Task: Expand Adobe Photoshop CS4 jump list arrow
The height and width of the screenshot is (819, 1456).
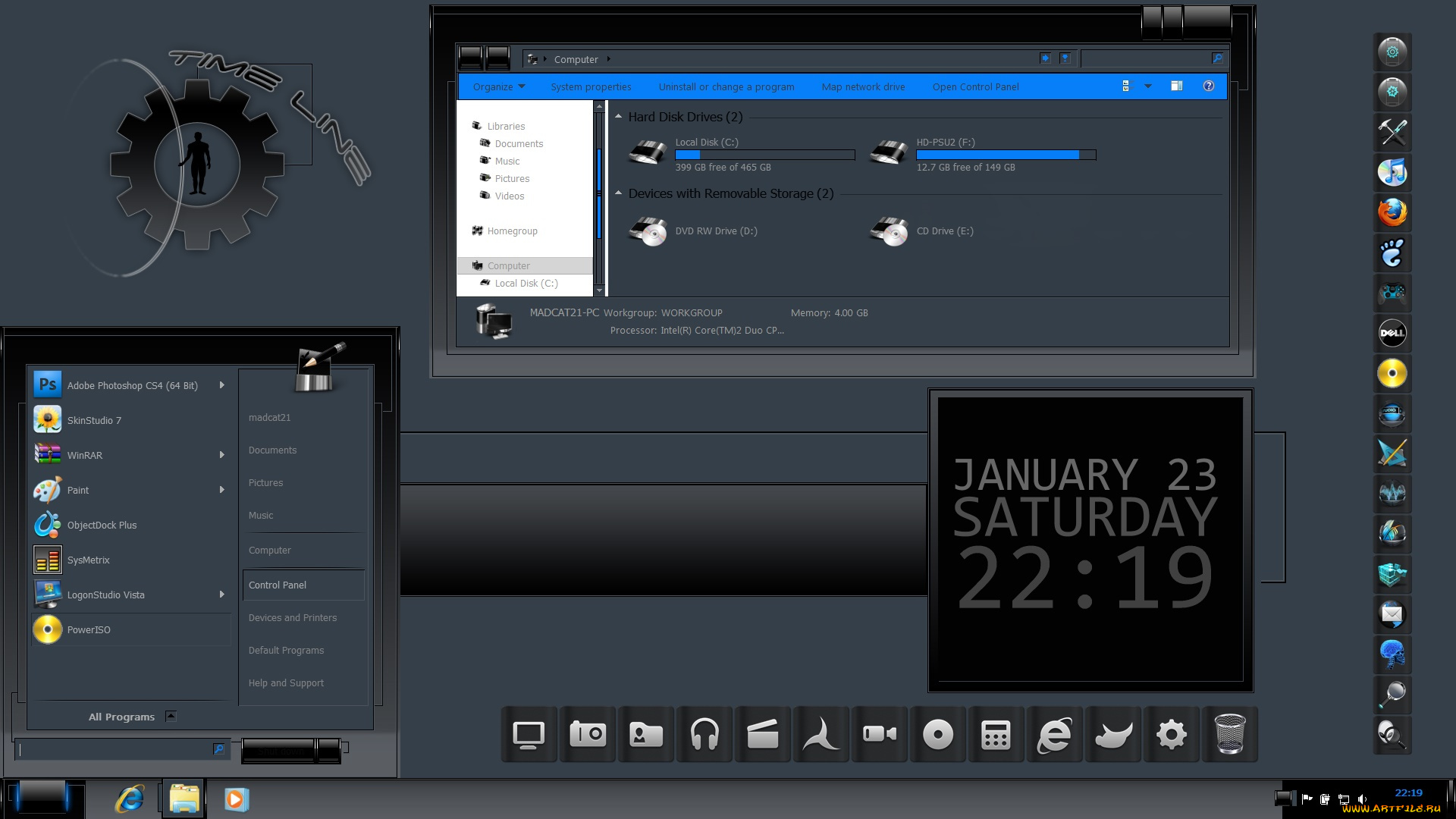Action: 221,385
